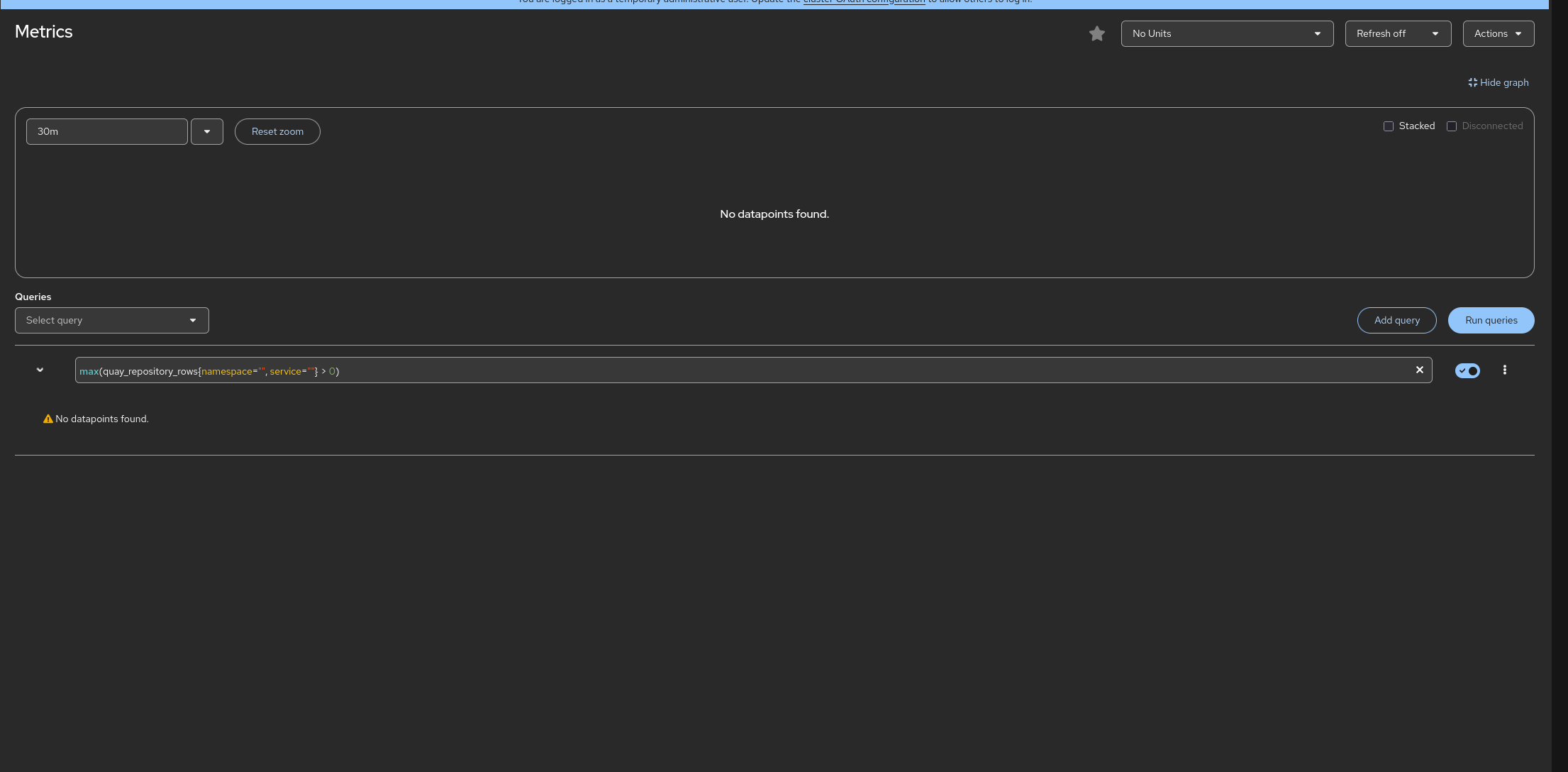Click the warning triangle icon

(48, 419)
